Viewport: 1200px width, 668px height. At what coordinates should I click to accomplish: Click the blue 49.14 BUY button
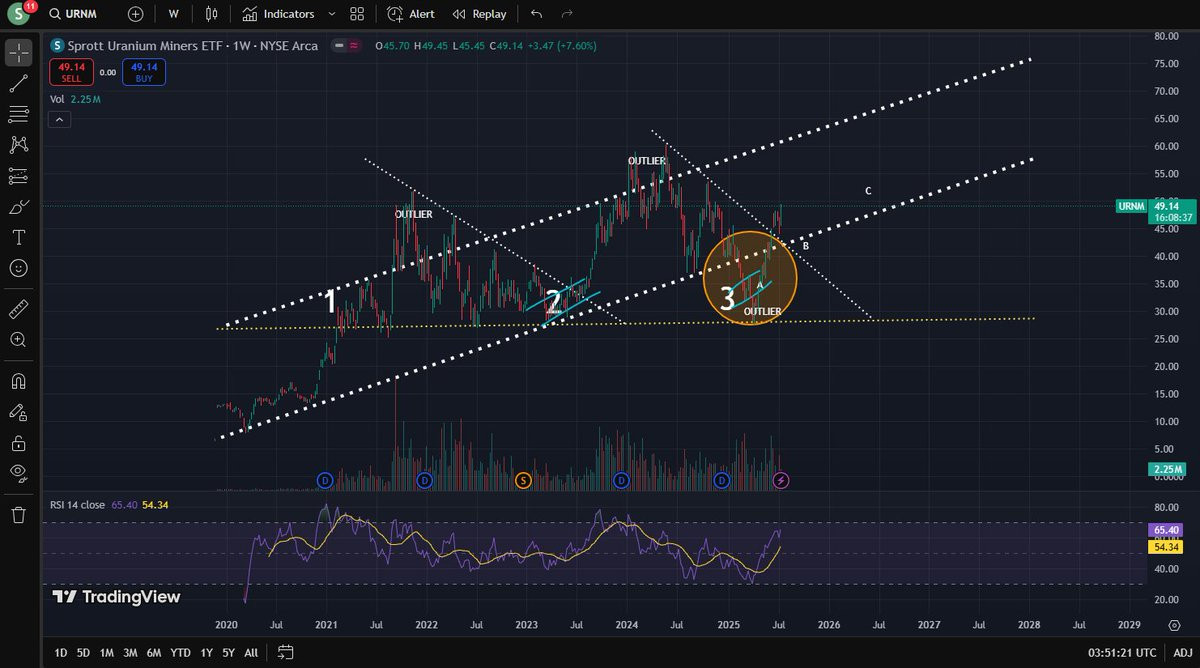[144, 73]
